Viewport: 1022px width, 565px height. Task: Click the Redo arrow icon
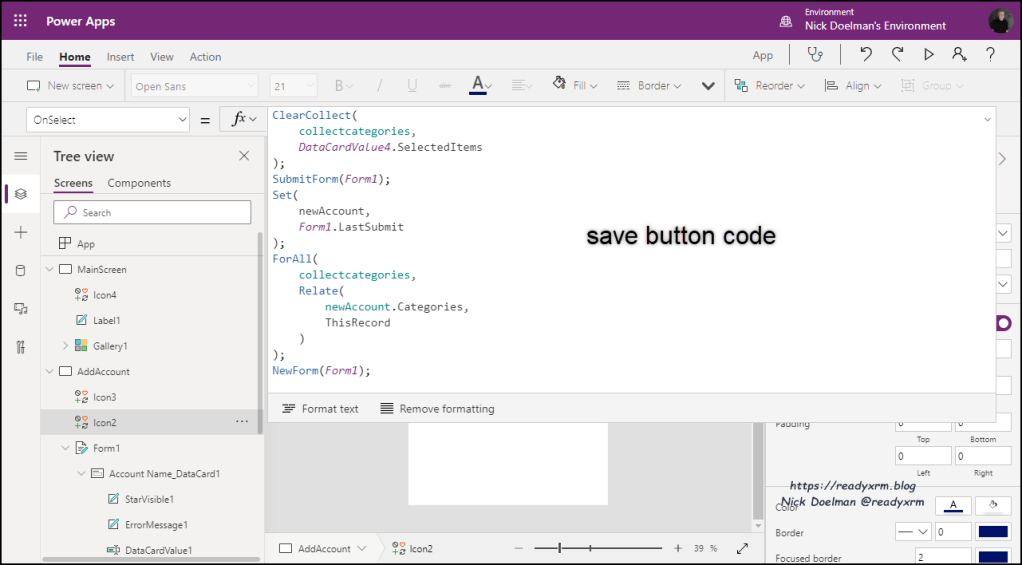click(897, 55)
